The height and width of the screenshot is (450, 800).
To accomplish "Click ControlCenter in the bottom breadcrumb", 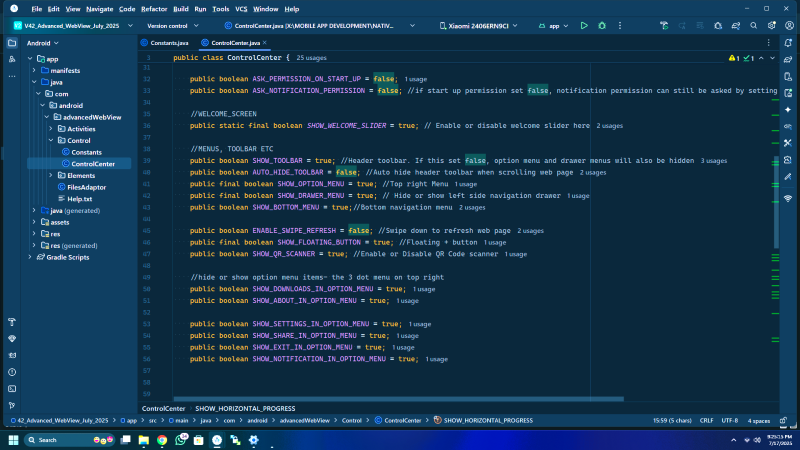I will (163, 408).
